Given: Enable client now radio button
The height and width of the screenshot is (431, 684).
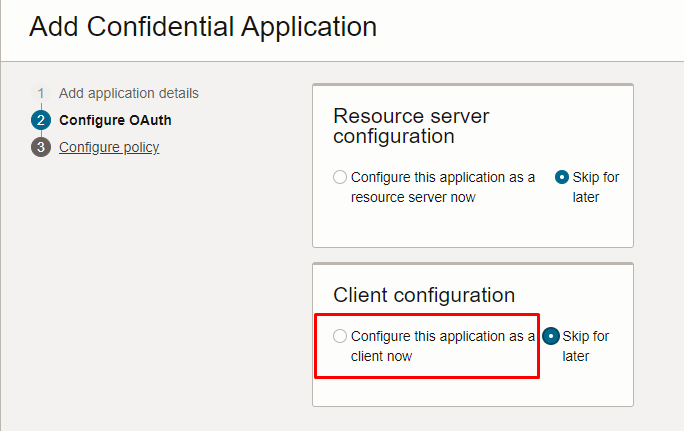Looking at the screenshot, I should [340, 336].
